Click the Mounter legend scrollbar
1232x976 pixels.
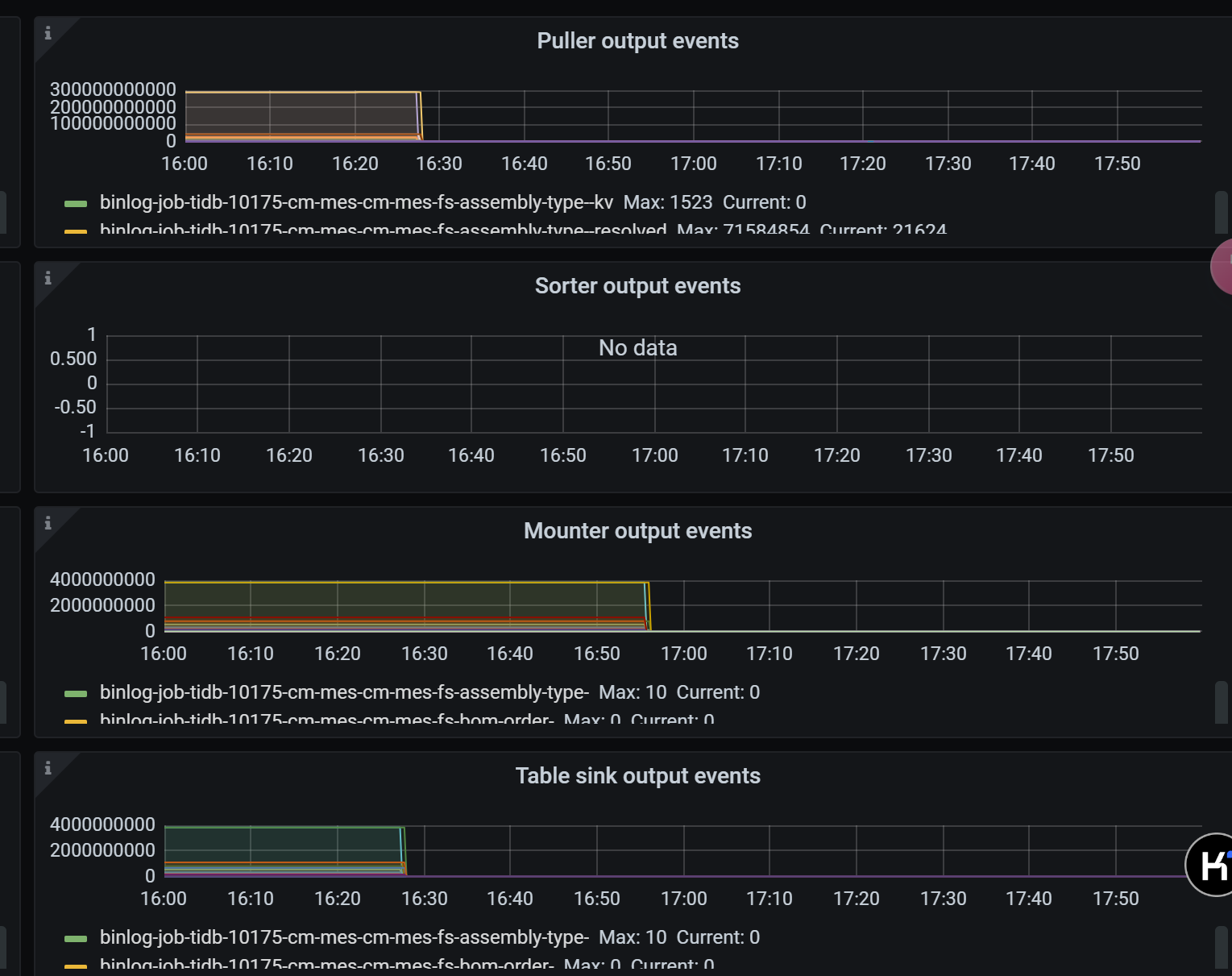(1222, 702)
